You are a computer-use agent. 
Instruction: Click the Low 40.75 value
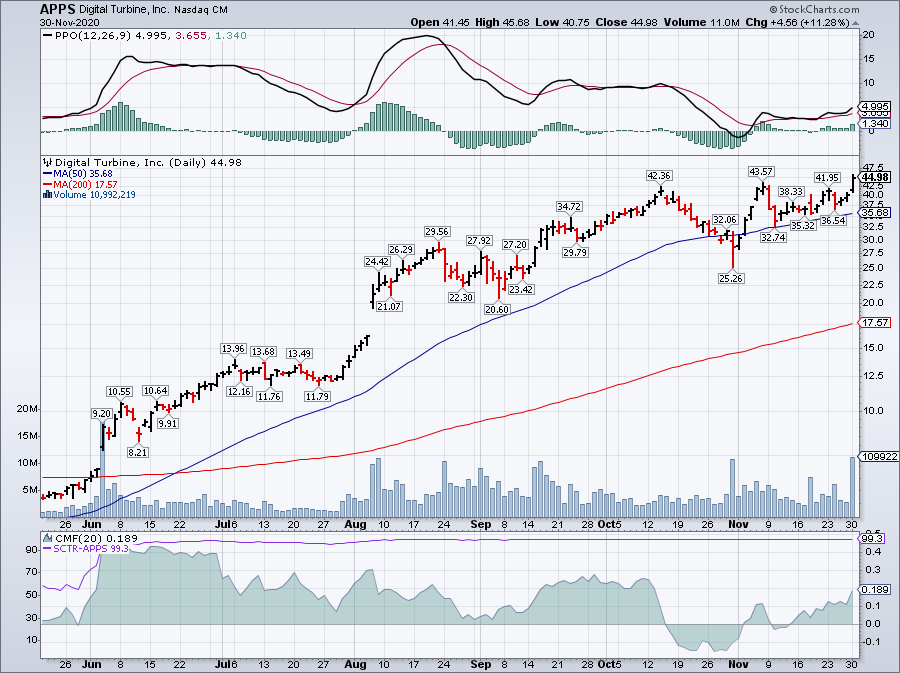(562, 22)
